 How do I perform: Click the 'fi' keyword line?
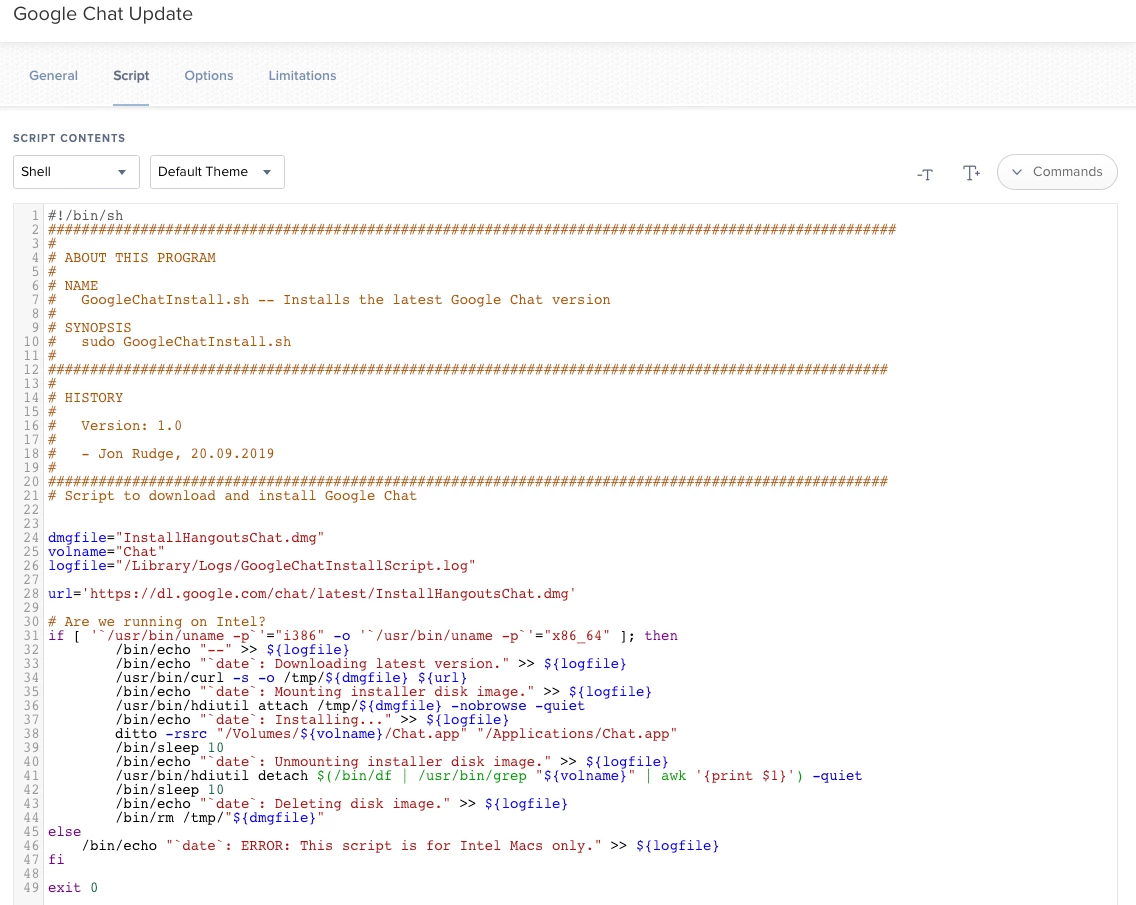coord(56,859)
